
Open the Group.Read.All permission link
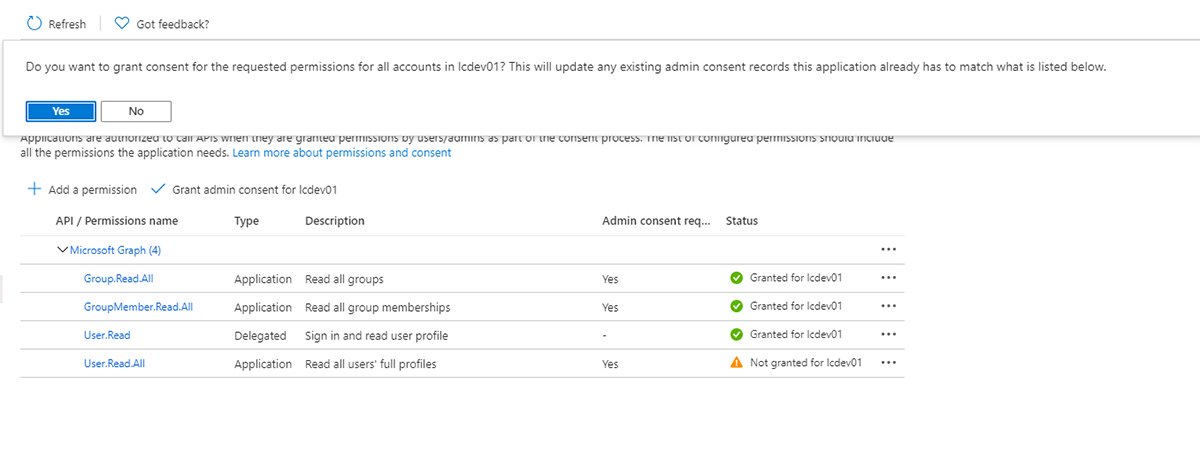tap(116, 279)
